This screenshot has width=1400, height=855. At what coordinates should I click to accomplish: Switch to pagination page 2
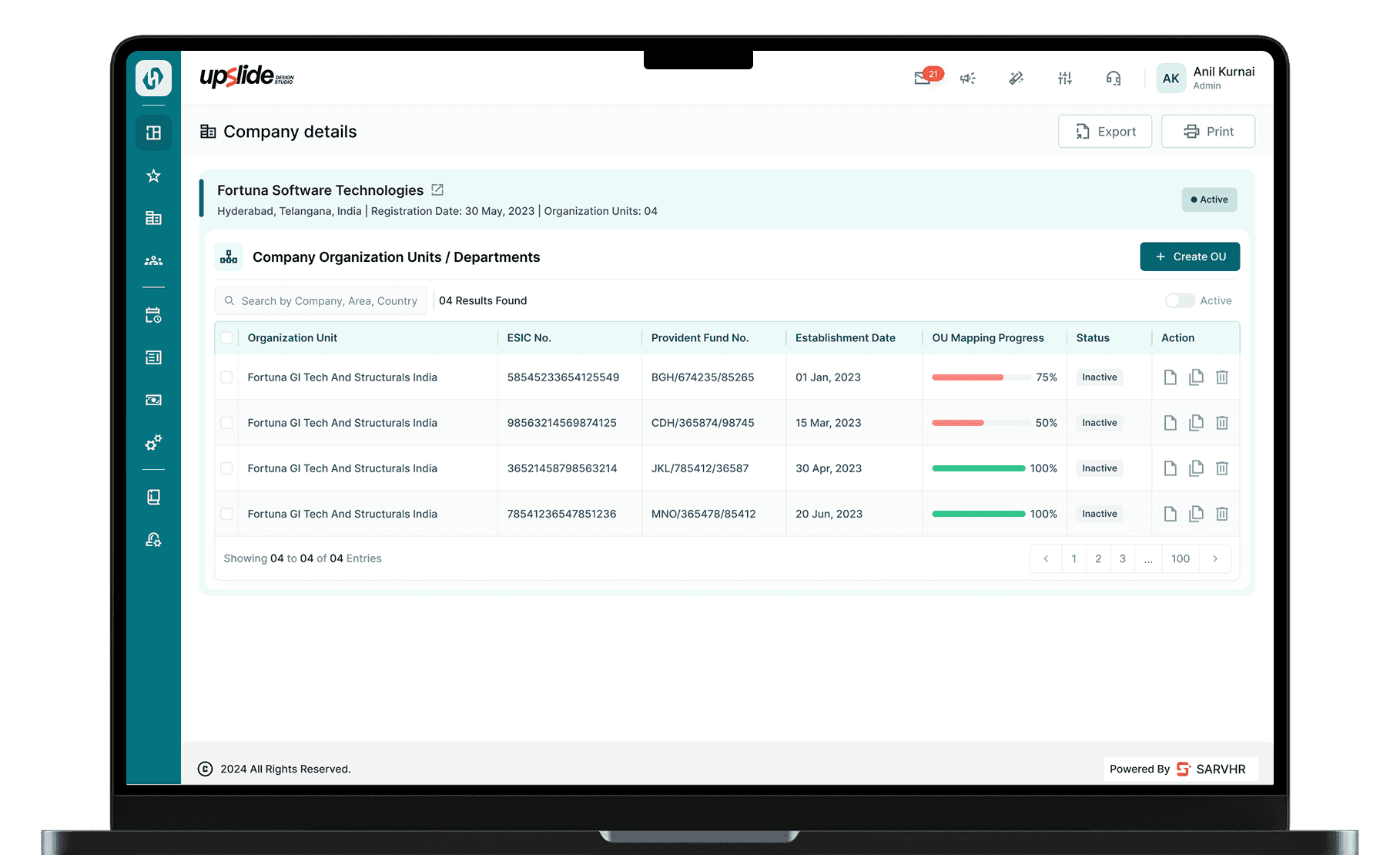(1098, 558)
